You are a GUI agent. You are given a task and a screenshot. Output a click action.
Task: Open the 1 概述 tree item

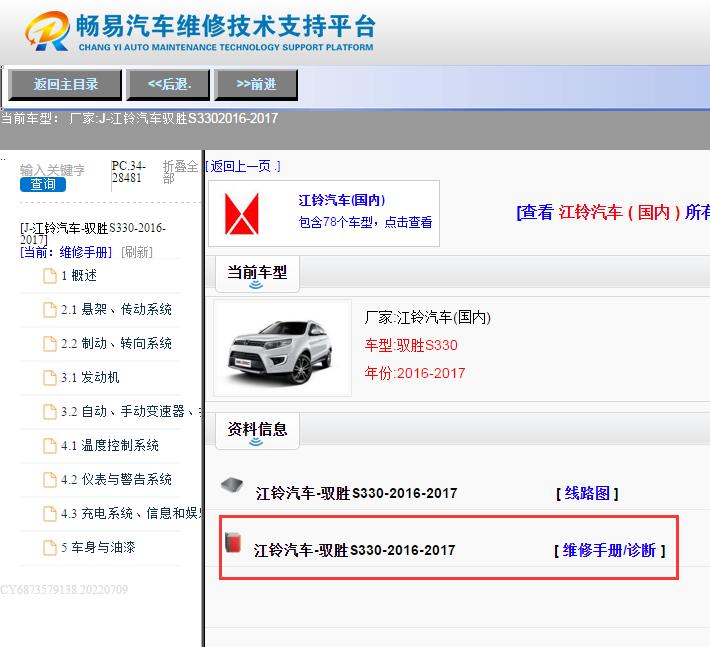click(x=79, y=275)
